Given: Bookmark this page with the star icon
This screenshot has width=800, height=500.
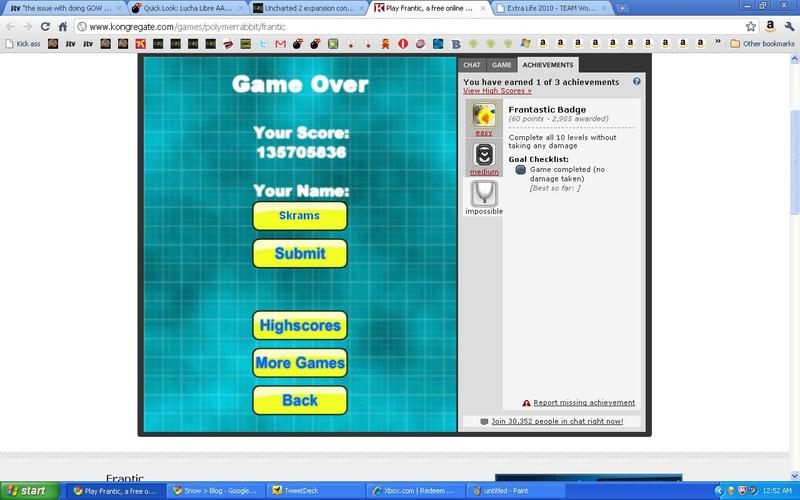Looking at the screenshot, I should 751,27.
